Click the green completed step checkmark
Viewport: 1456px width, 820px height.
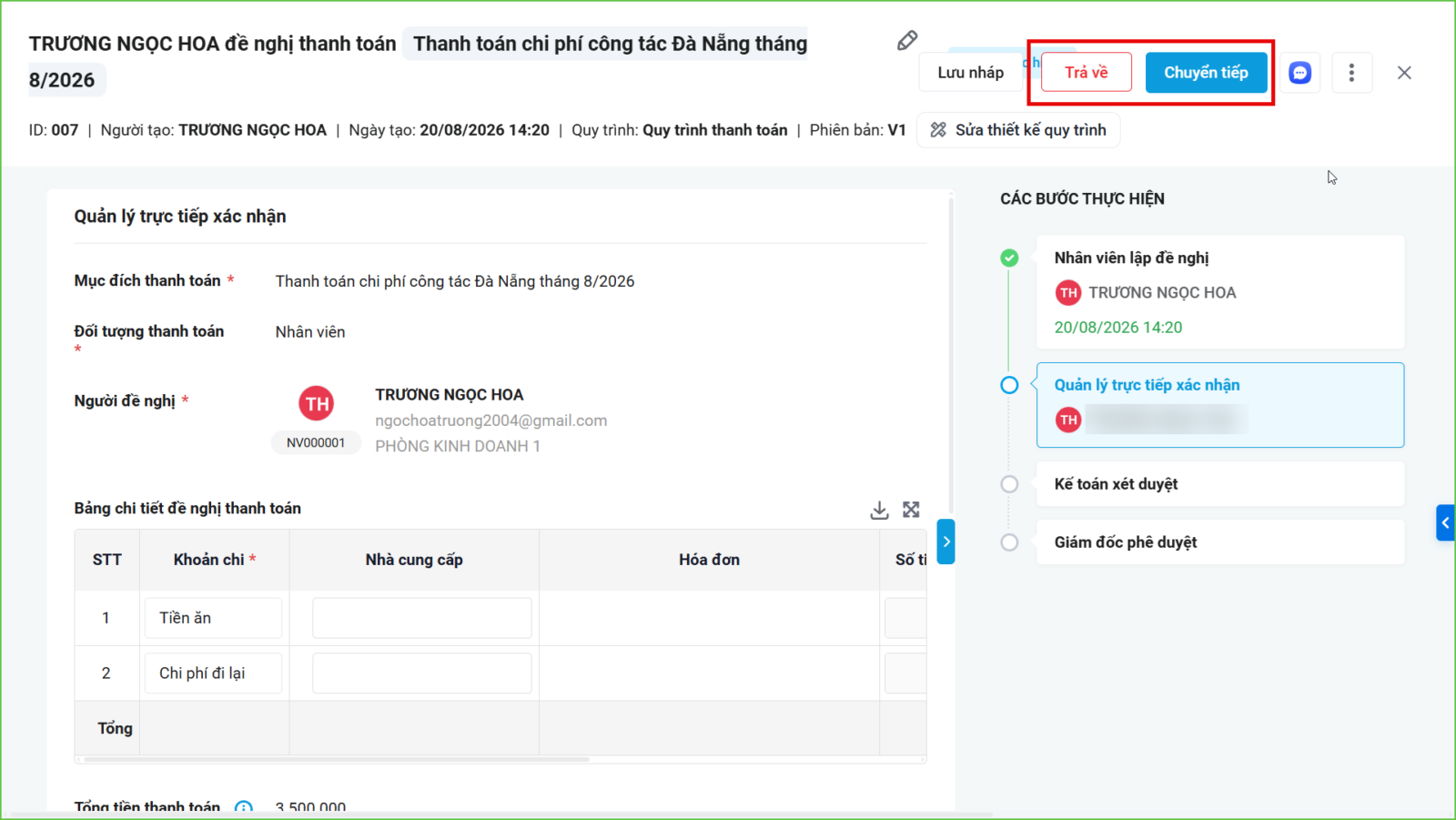click(x=1009, y=258)
